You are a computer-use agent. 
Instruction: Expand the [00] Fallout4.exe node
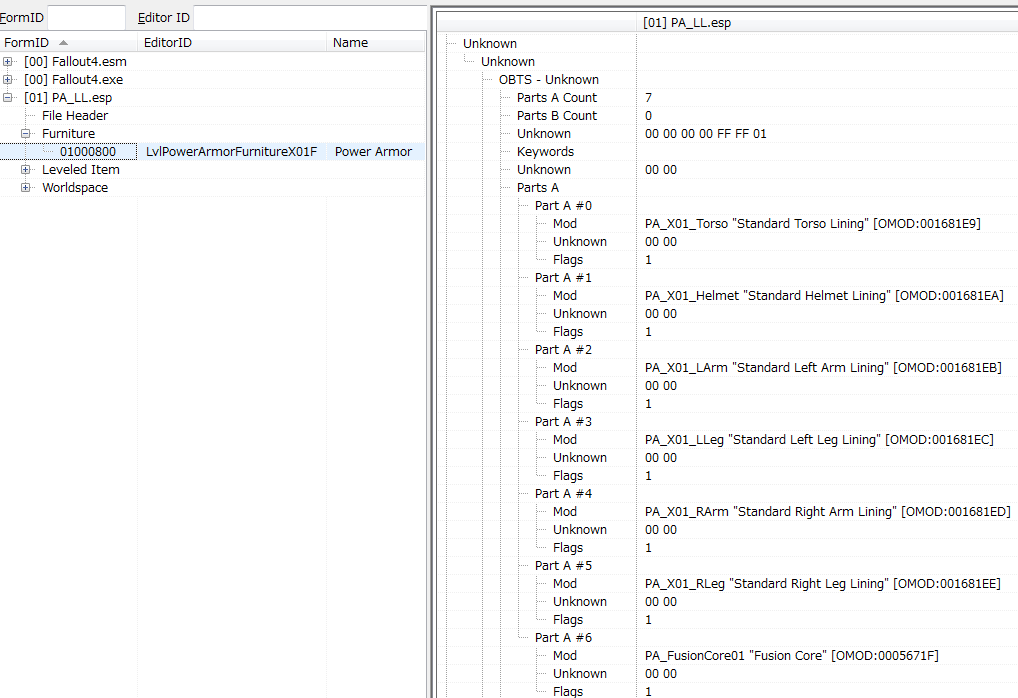point(8,79)
